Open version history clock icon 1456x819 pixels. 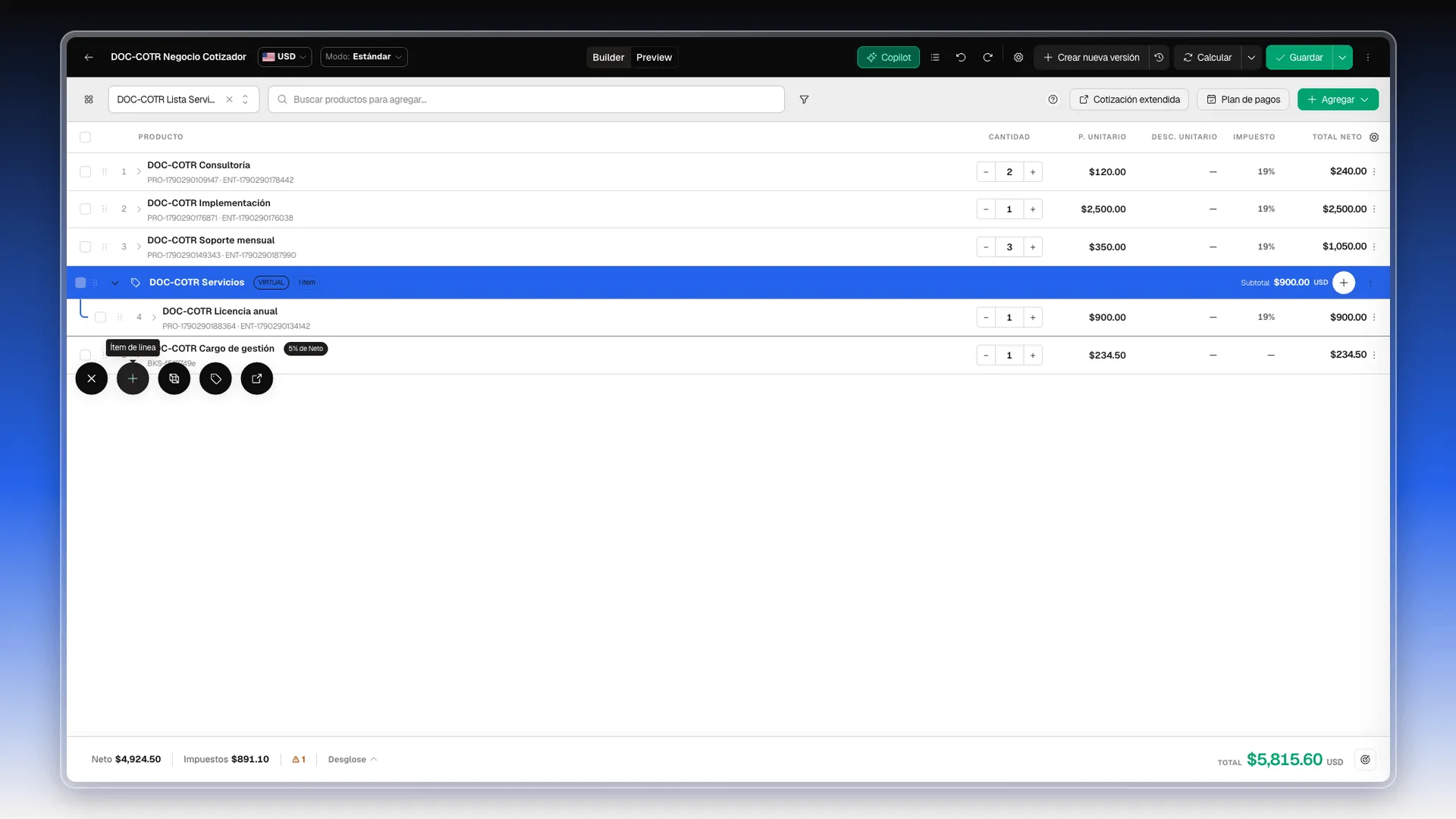click(1159, 58)
